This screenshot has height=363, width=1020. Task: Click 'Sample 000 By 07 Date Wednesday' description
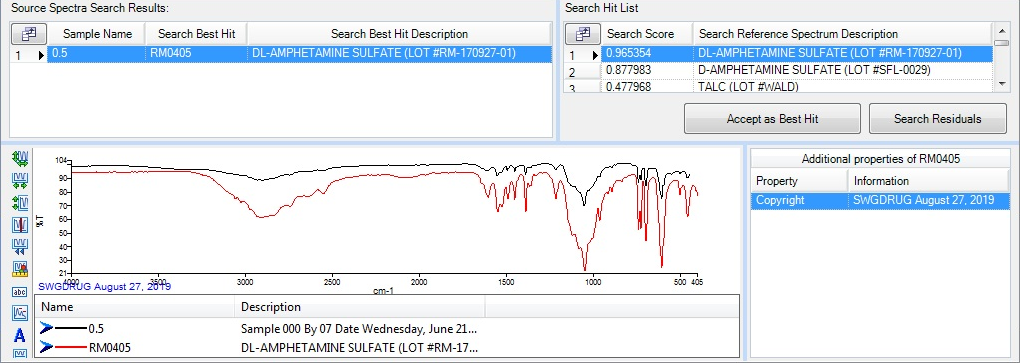pos(359,329)
